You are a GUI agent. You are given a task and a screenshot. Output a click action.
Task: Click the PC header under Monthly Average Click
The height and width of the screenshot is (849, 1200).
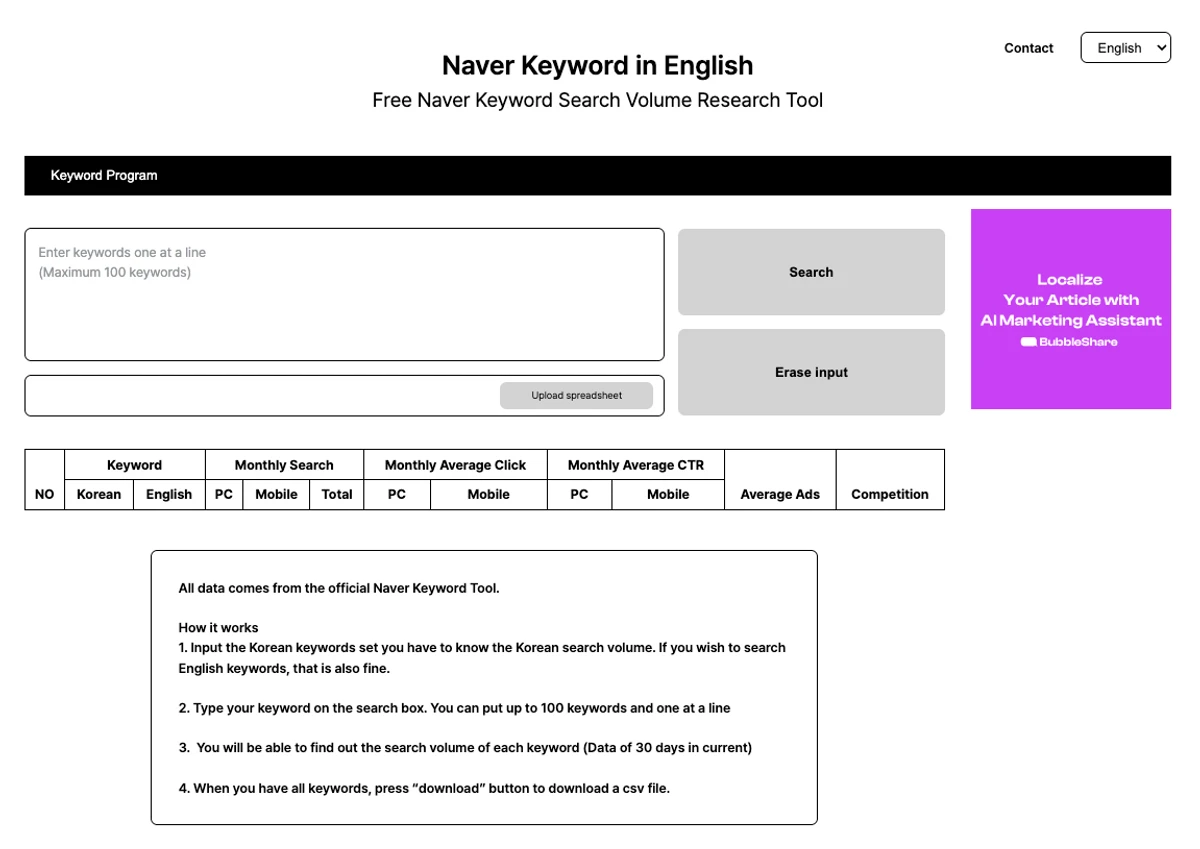coord(397,494)
